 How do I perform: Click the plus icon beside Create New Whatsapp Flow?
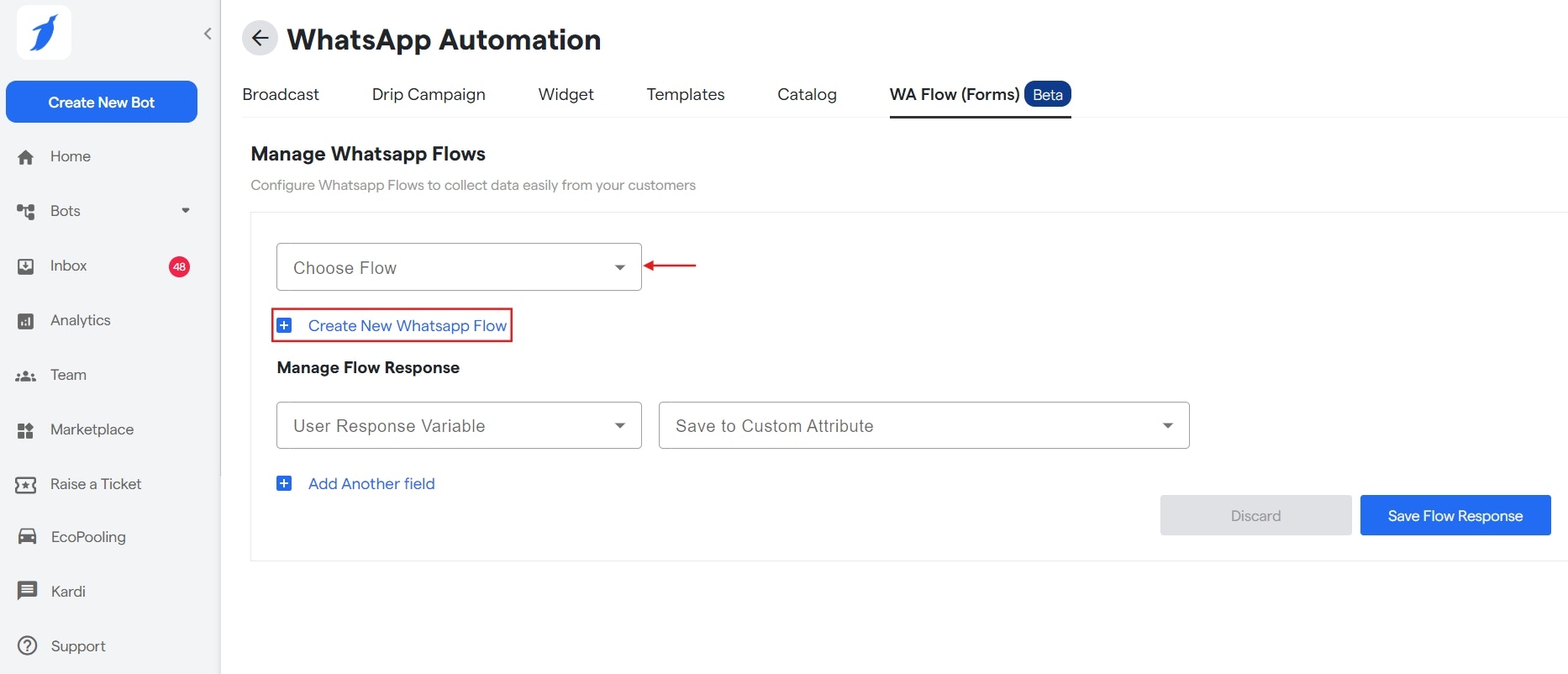[x=284, y=325]
